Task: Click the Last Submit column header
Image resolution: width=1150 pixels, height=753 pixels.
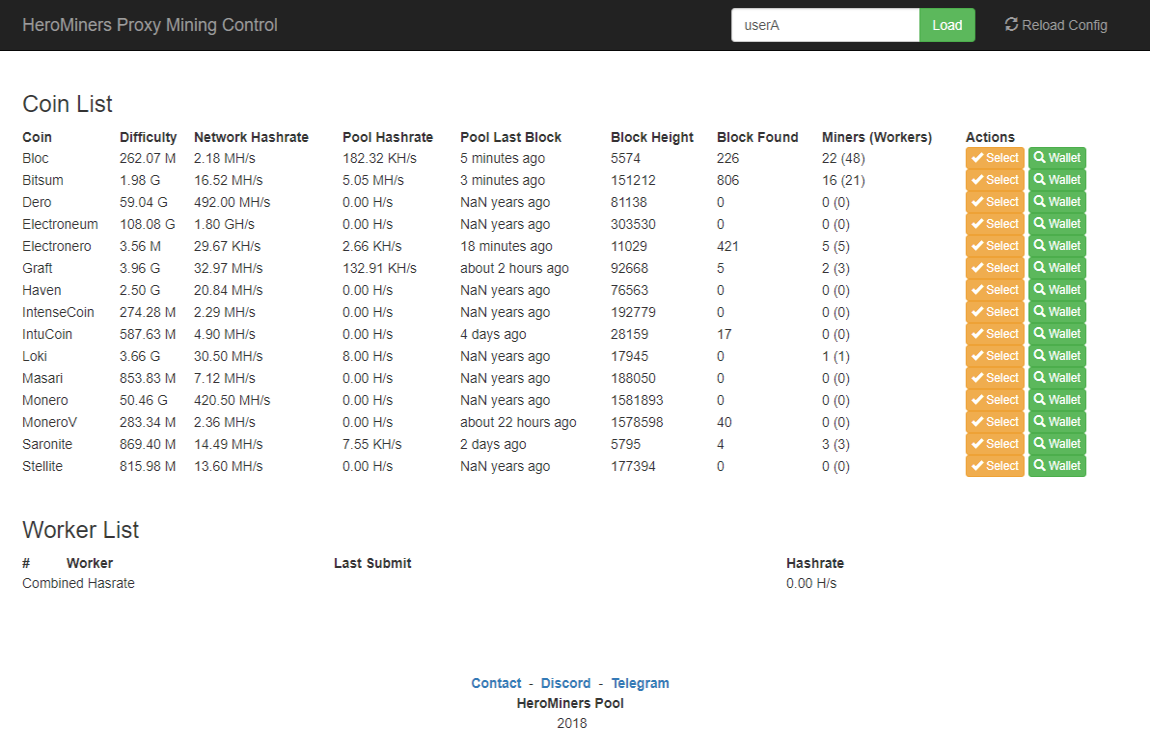Action: pyautogui.click(x=373, y=563)
